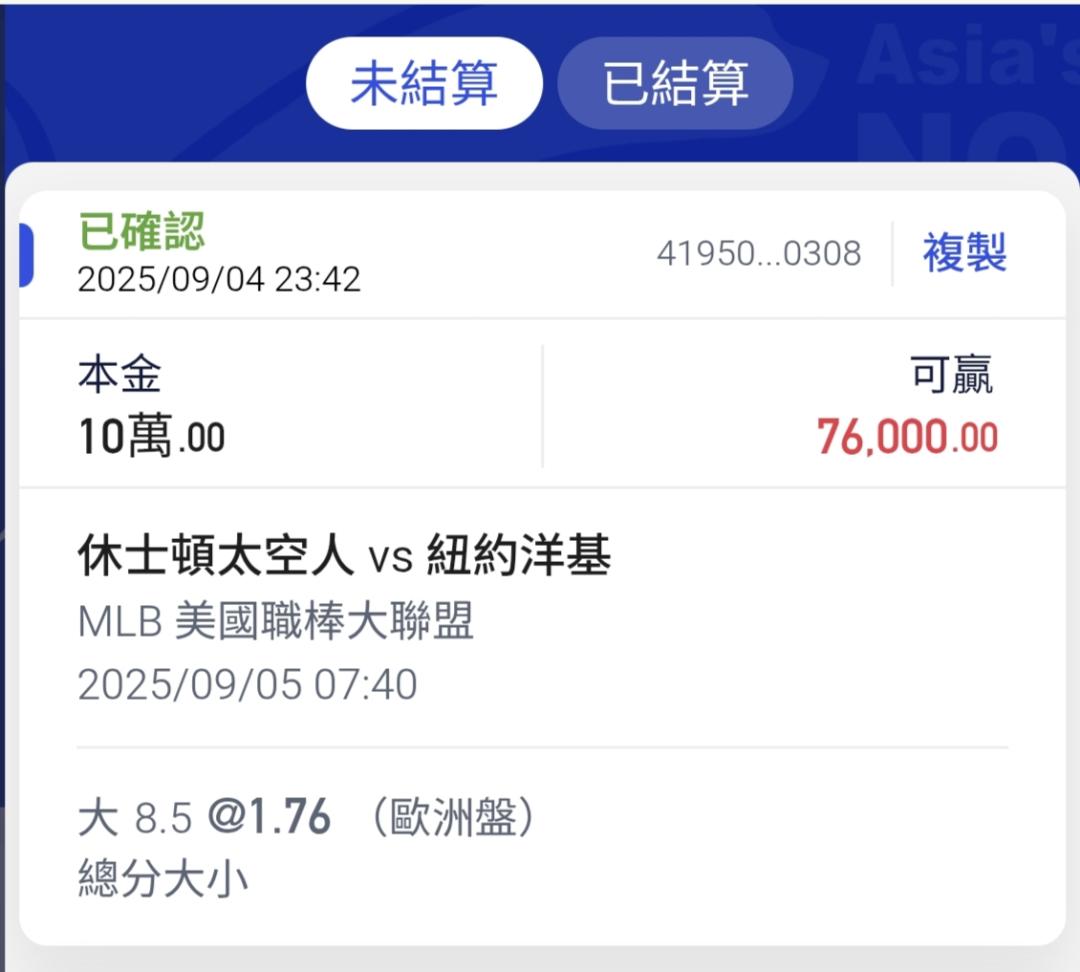This screenshot has width=1080, height=972.
Task: Click the 已確認 status label
Action: pos(142,231)
